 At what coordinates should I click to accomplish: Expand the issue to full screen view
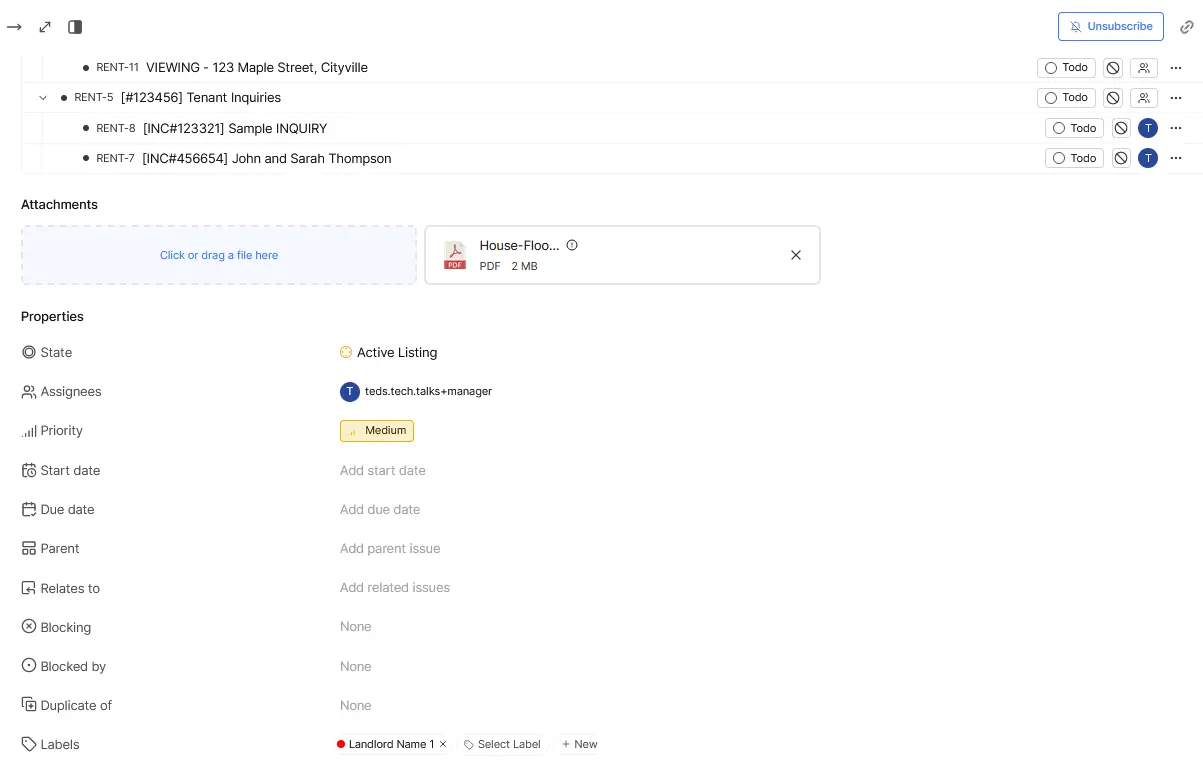click(x=44, y=27)
